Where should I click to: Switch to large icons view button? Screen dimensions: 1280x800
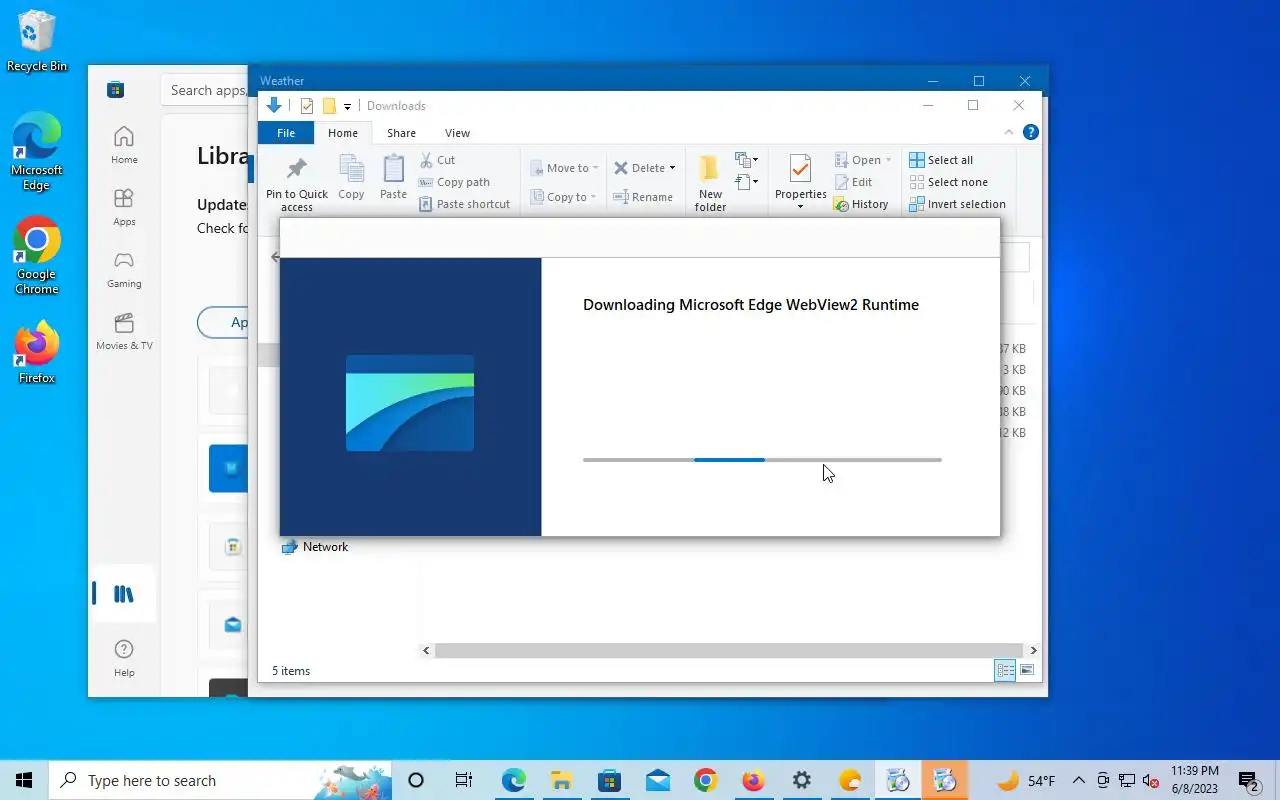1026,670
